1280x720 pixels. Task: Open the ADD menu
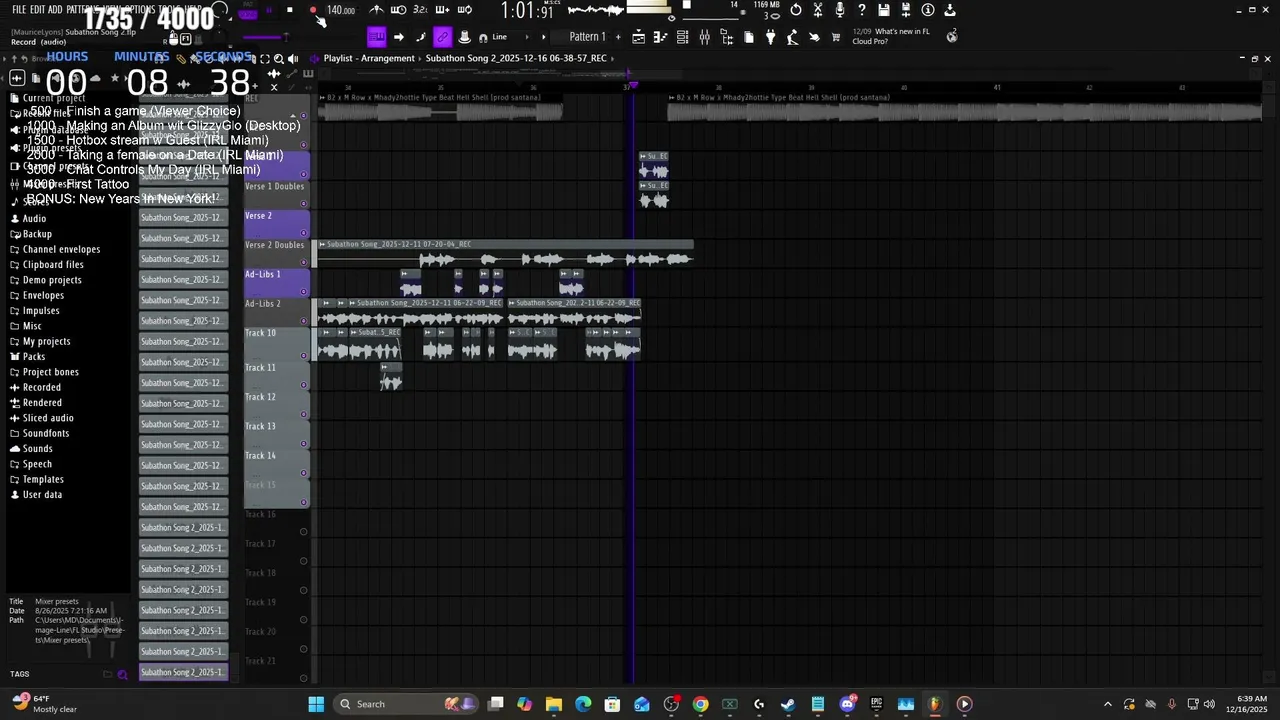pos(55,10)
